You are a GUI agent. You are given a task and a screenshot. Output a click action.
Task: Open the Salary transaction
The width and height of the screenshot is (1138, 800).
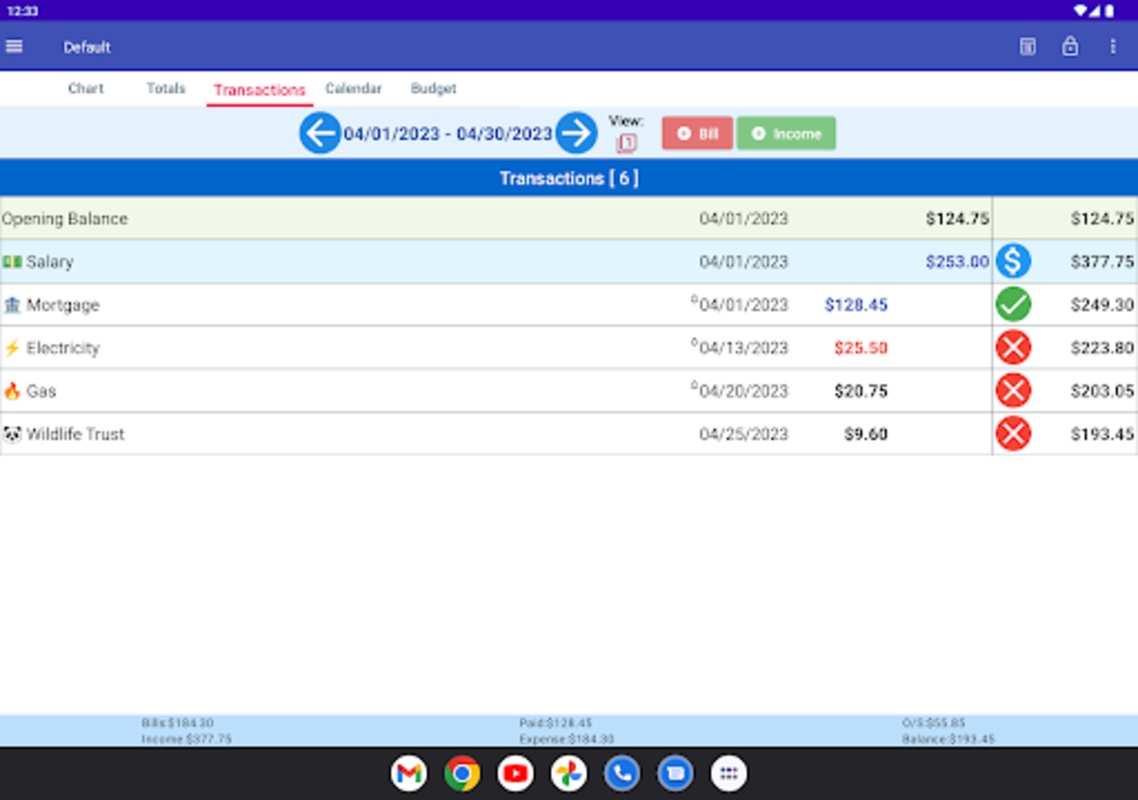[569, 261]
